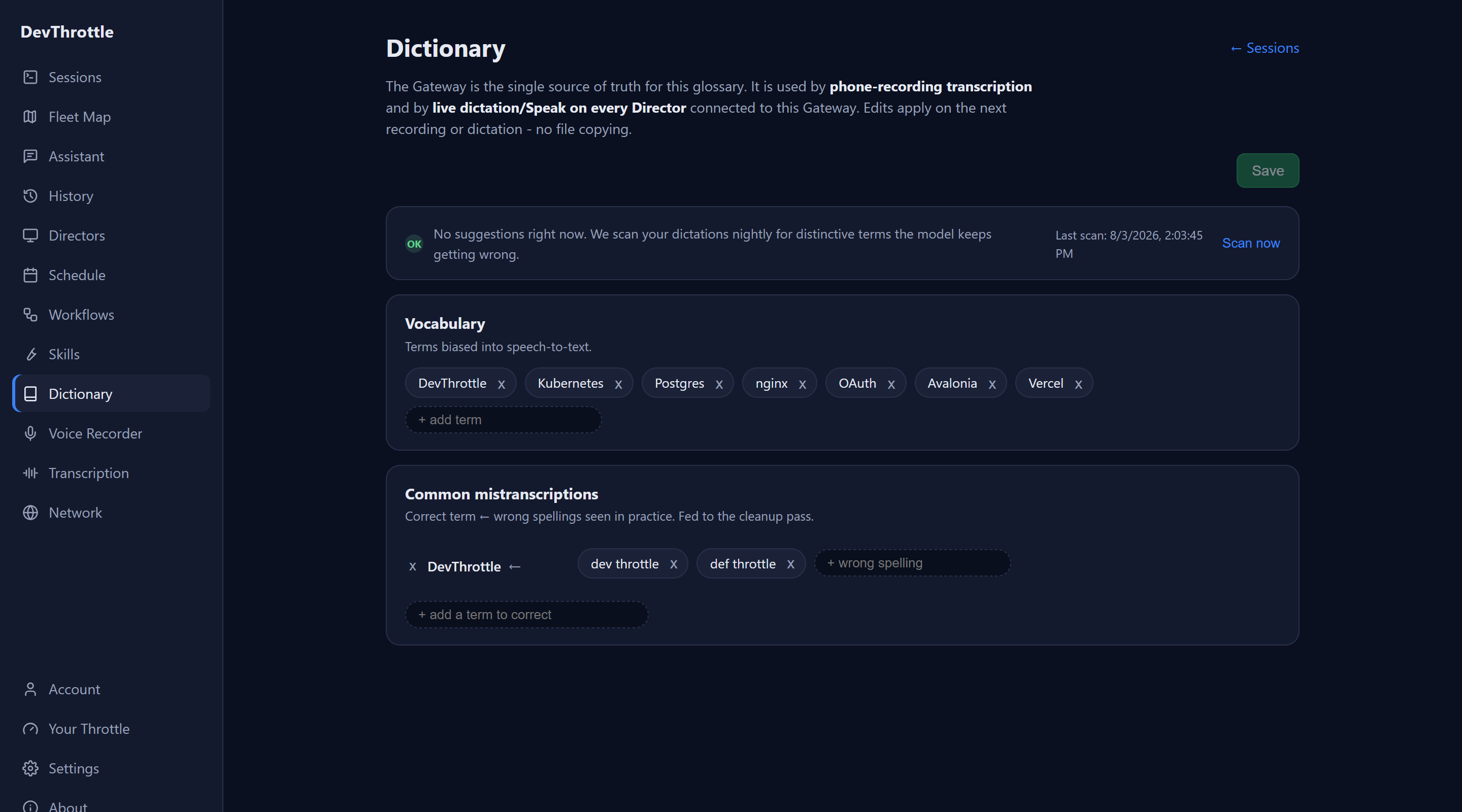
Task: Click the Settings gear icon
Action: tap(30, 769)
